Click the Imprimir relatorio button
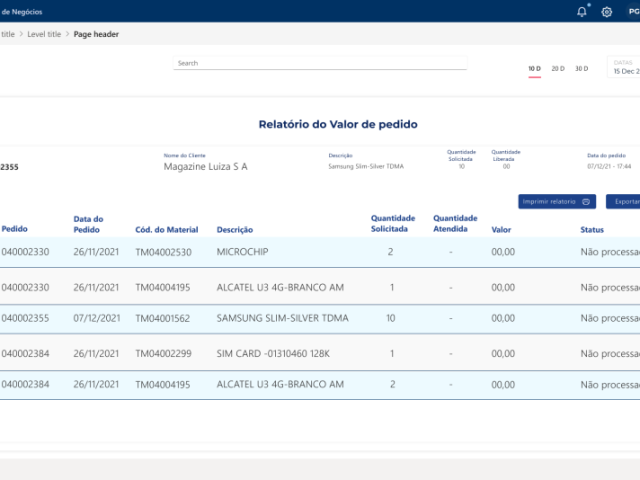 point(557,202)
